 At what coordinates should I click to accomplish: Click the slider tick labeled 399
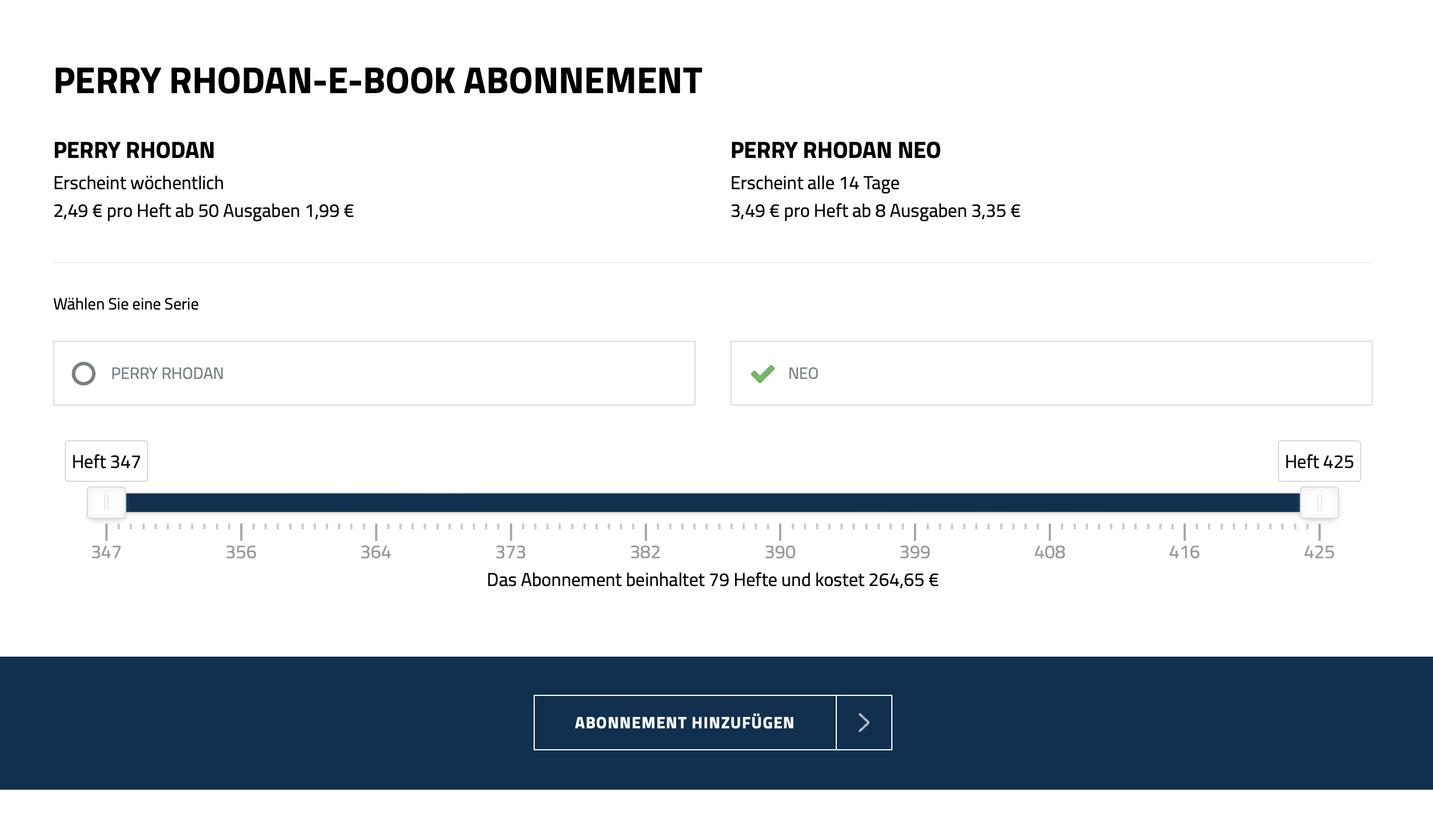(915, 552)
